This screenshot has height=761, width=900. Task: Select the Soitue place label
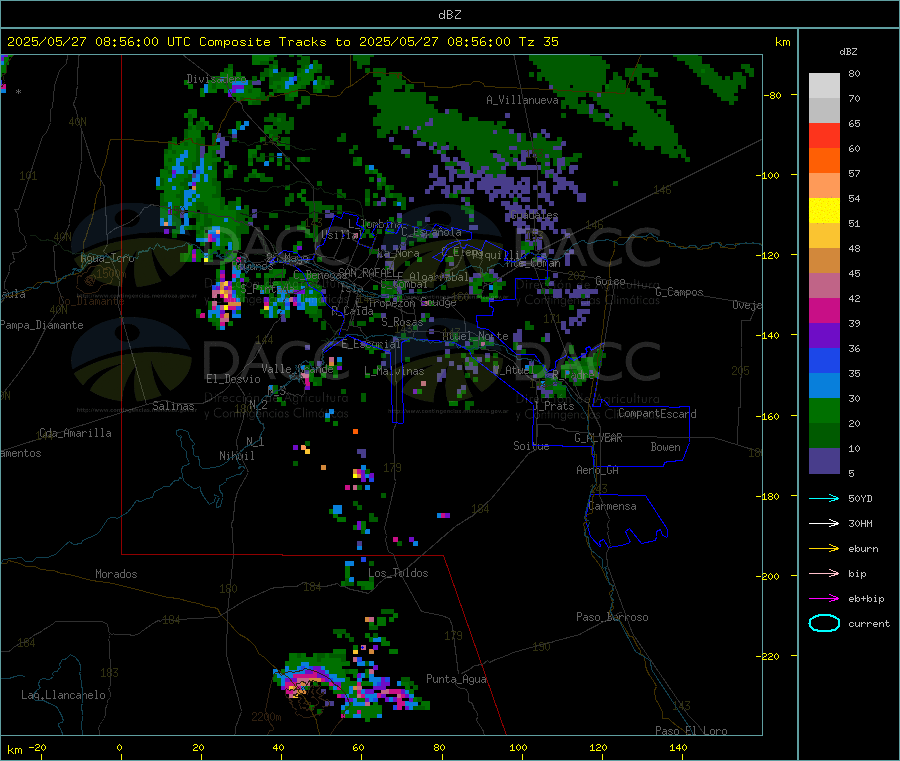531,446
